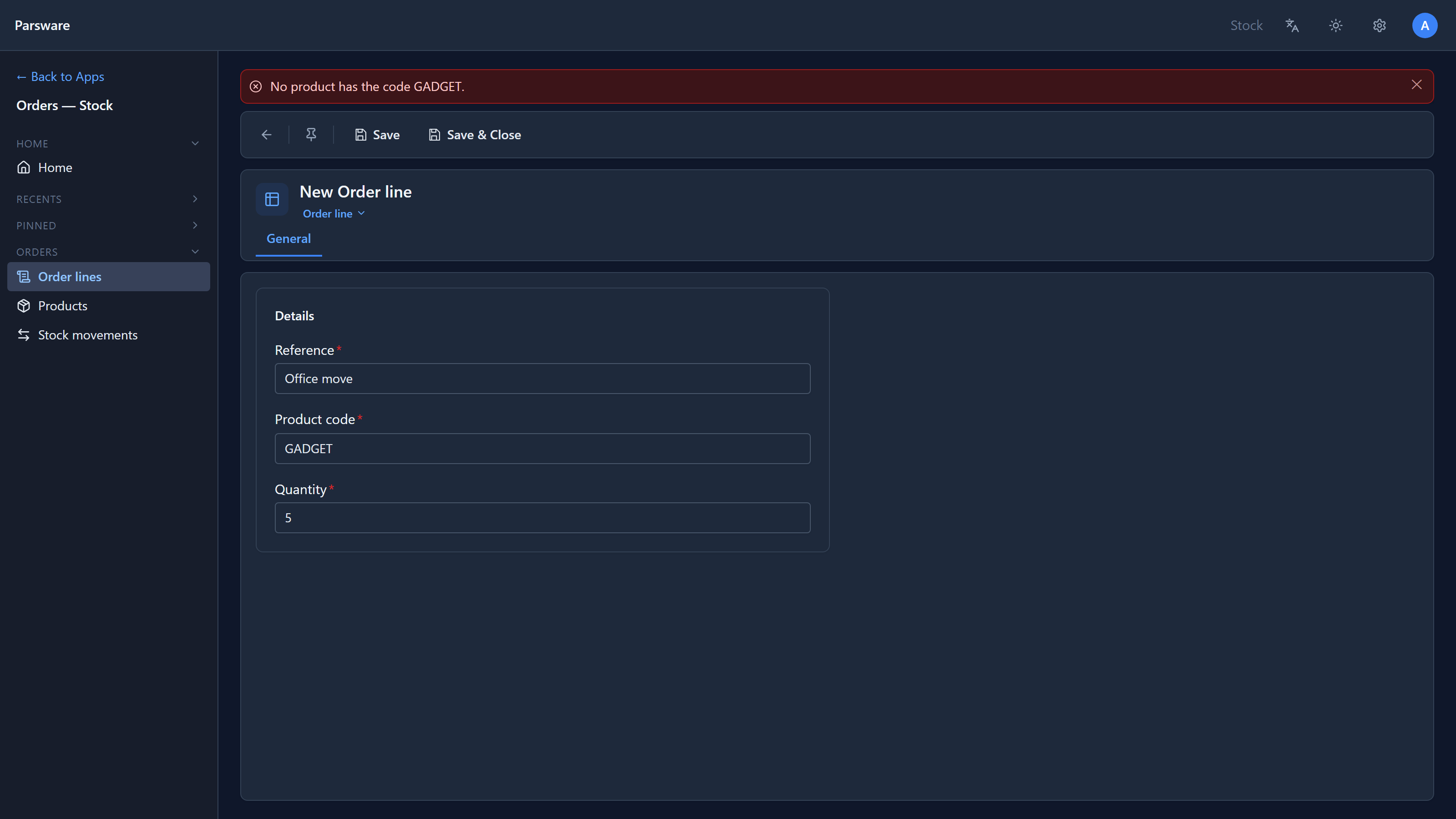
Task: Click the error circle icon in alert
Action: (256, 86)
